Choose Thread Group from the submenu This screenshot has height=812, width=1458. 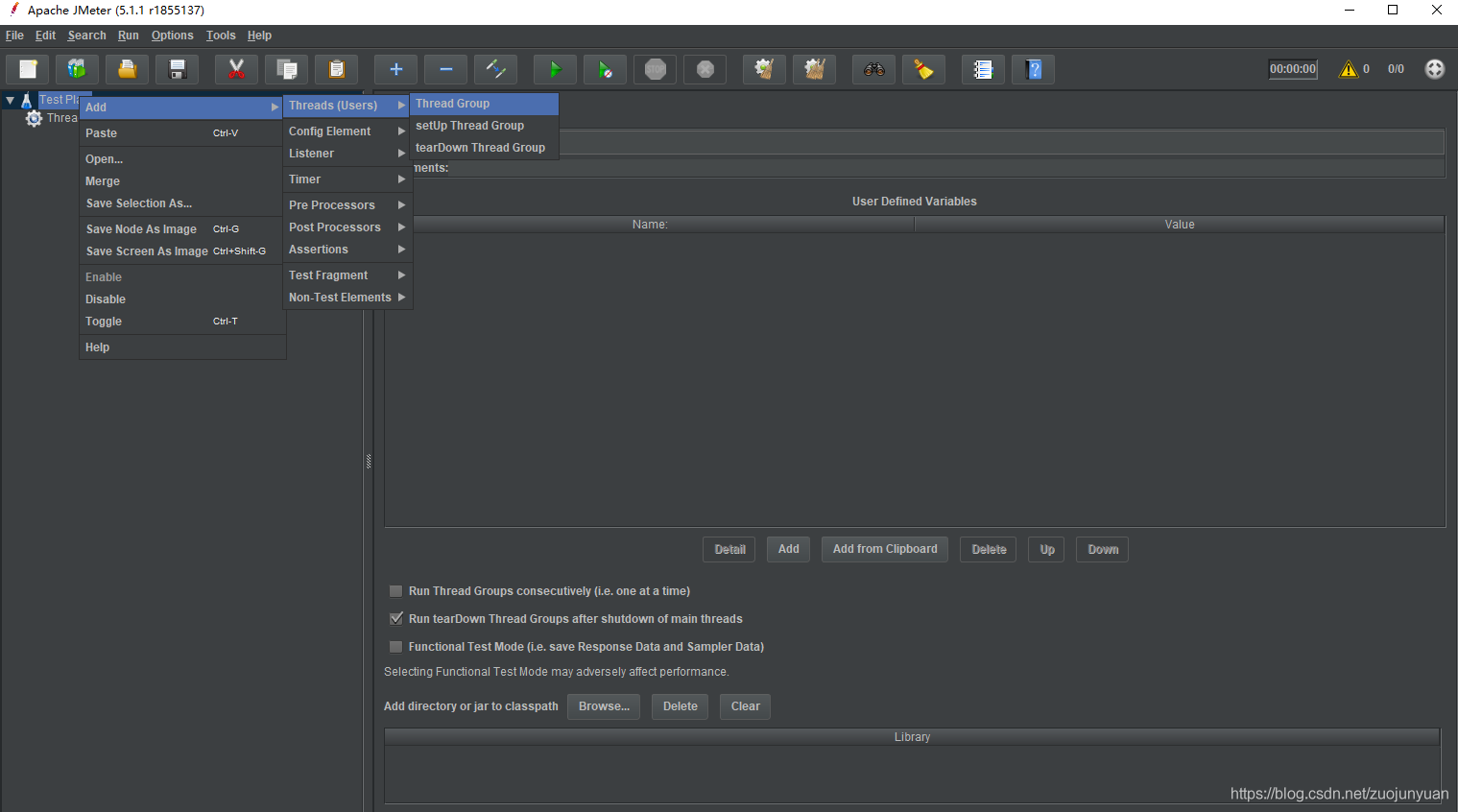coord(485,104)
